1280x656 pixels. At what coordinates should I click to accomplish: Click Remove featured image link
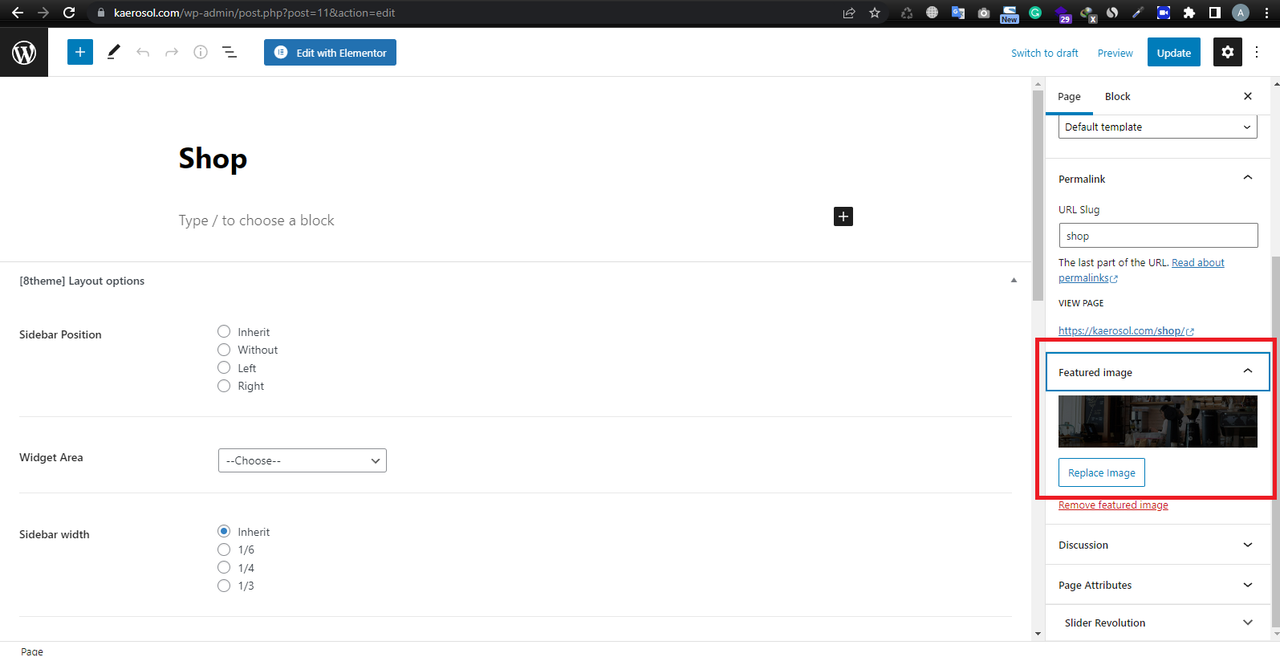(x=1113, y=505)
